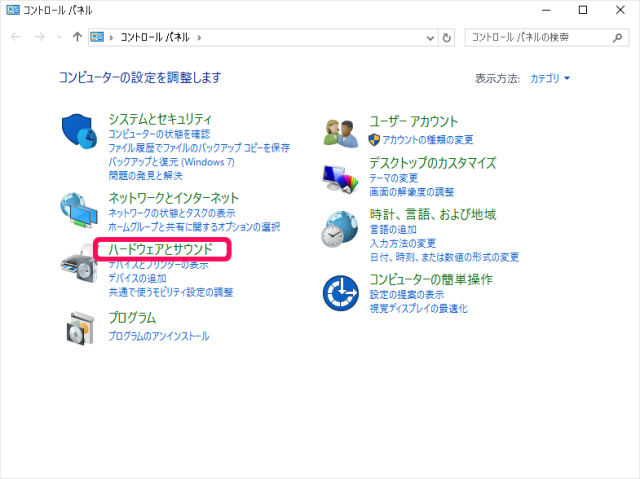Open 視覚ディスプレイの最適化 link
Screen dimensions: 640x479
[418, 308]
